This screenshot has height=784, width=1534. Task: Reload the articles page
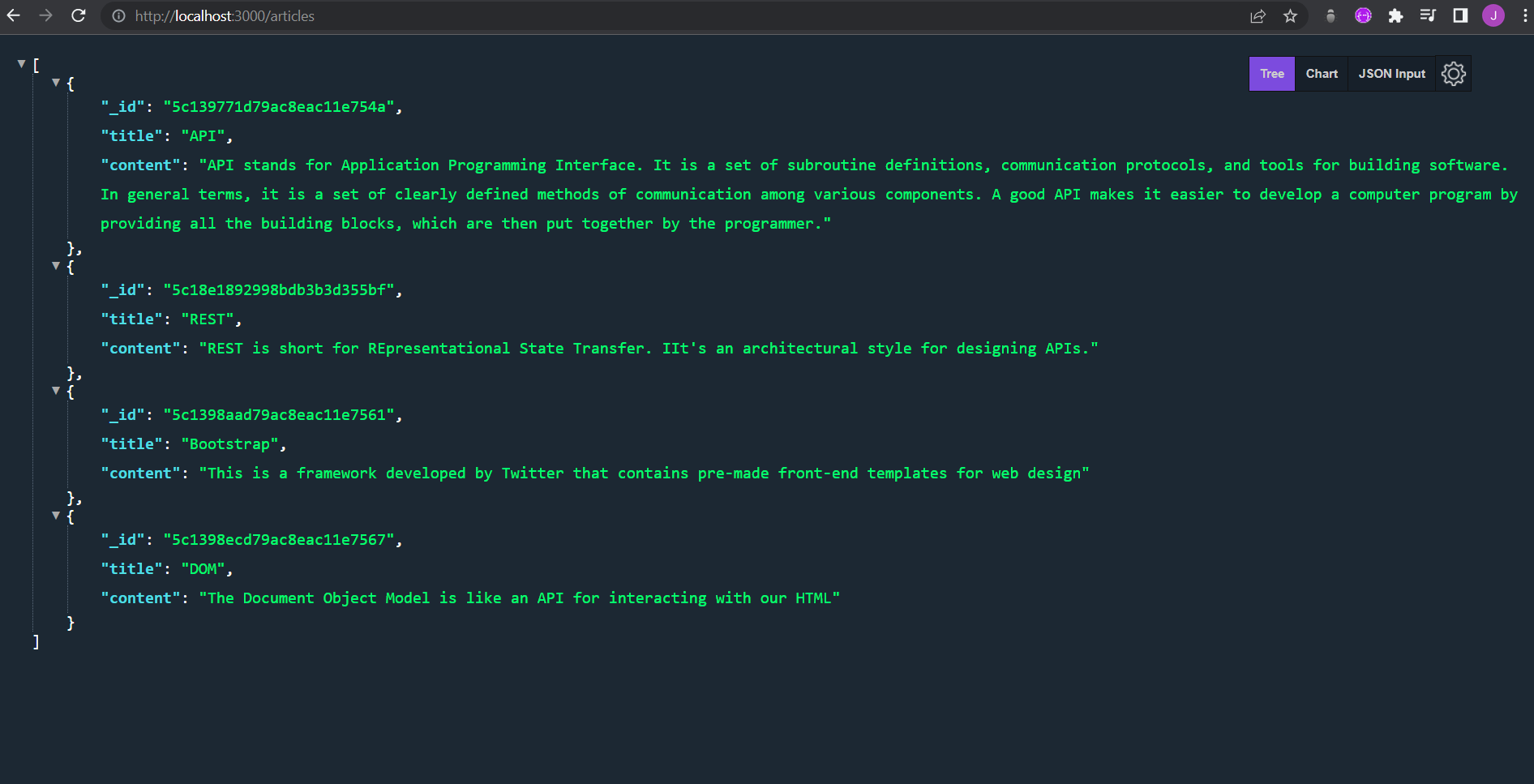point(78,15)
